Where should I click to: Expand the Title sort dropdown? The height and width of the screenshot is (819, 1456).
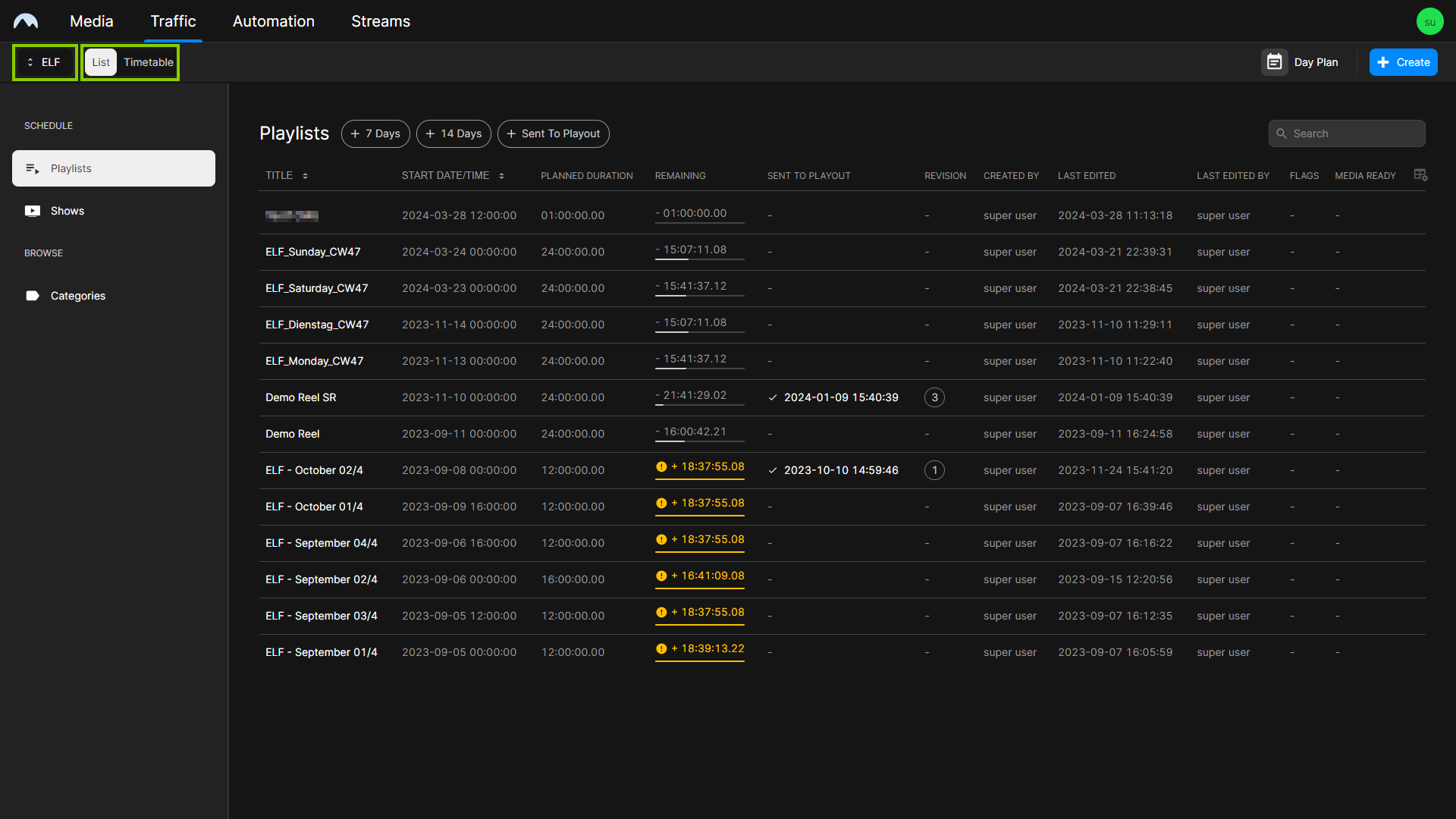click(x=304, y=176)
